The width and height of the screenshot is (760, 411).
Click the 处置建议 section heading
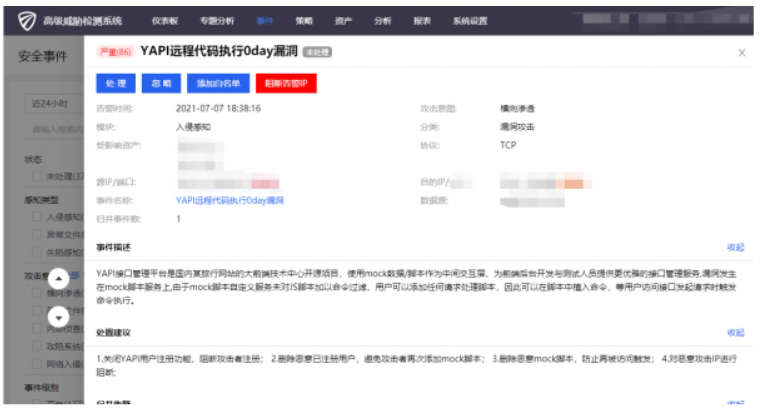[113, 332]
